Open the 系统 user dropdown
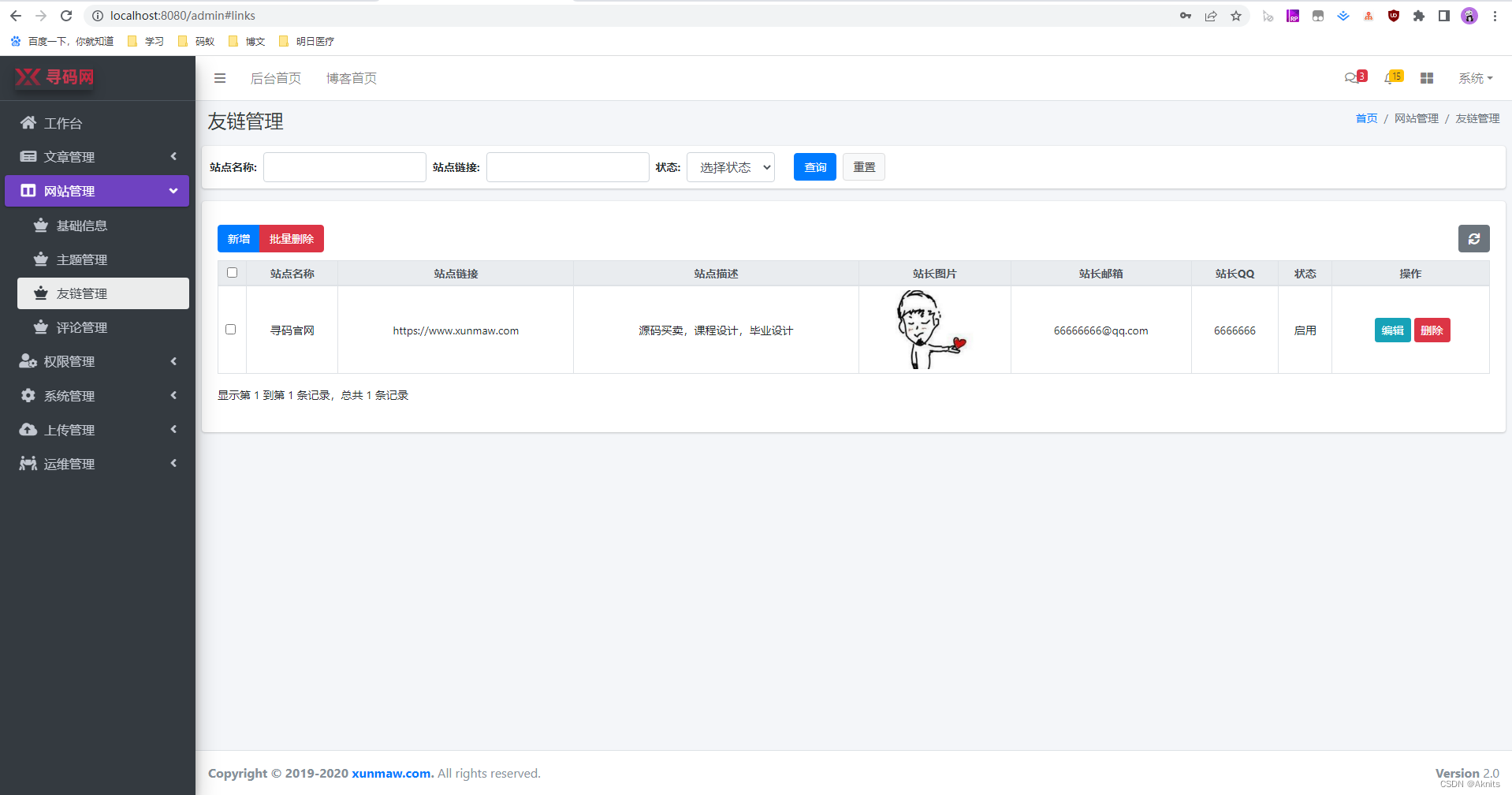1512x795 pixels. click(1476, 78)
